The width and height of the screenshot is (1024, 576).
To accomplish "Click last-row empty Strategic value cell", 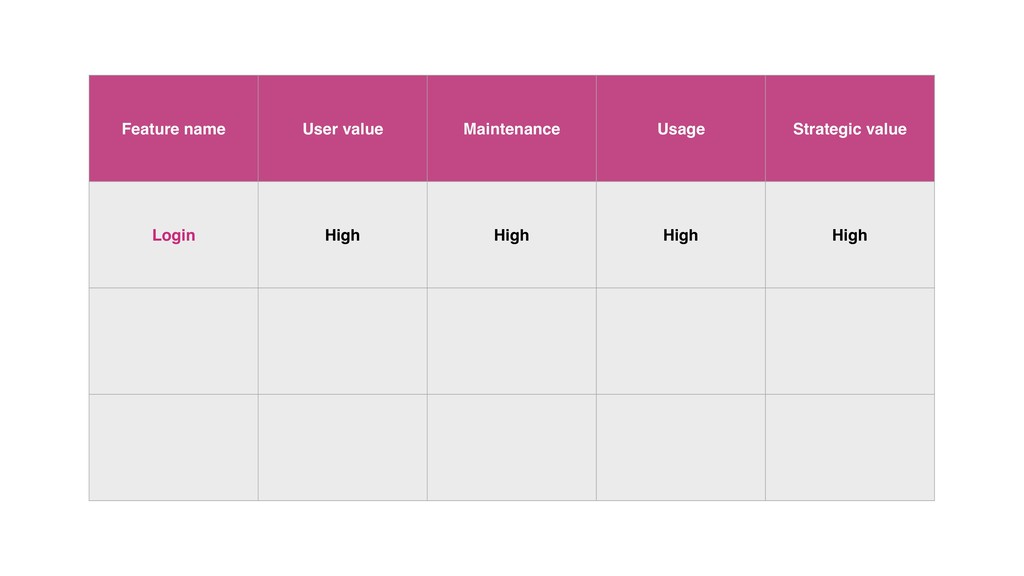I will tap(849, 447).
